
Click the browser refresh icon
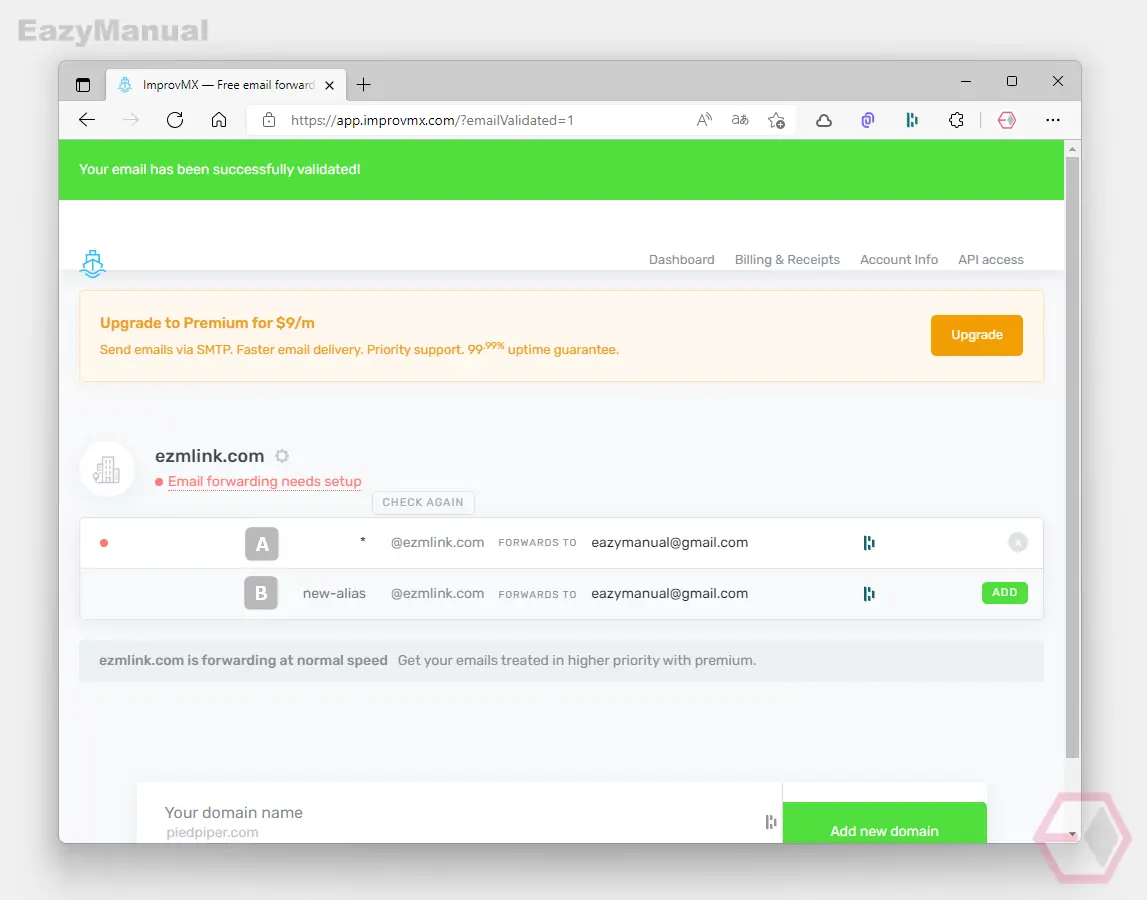175,120
